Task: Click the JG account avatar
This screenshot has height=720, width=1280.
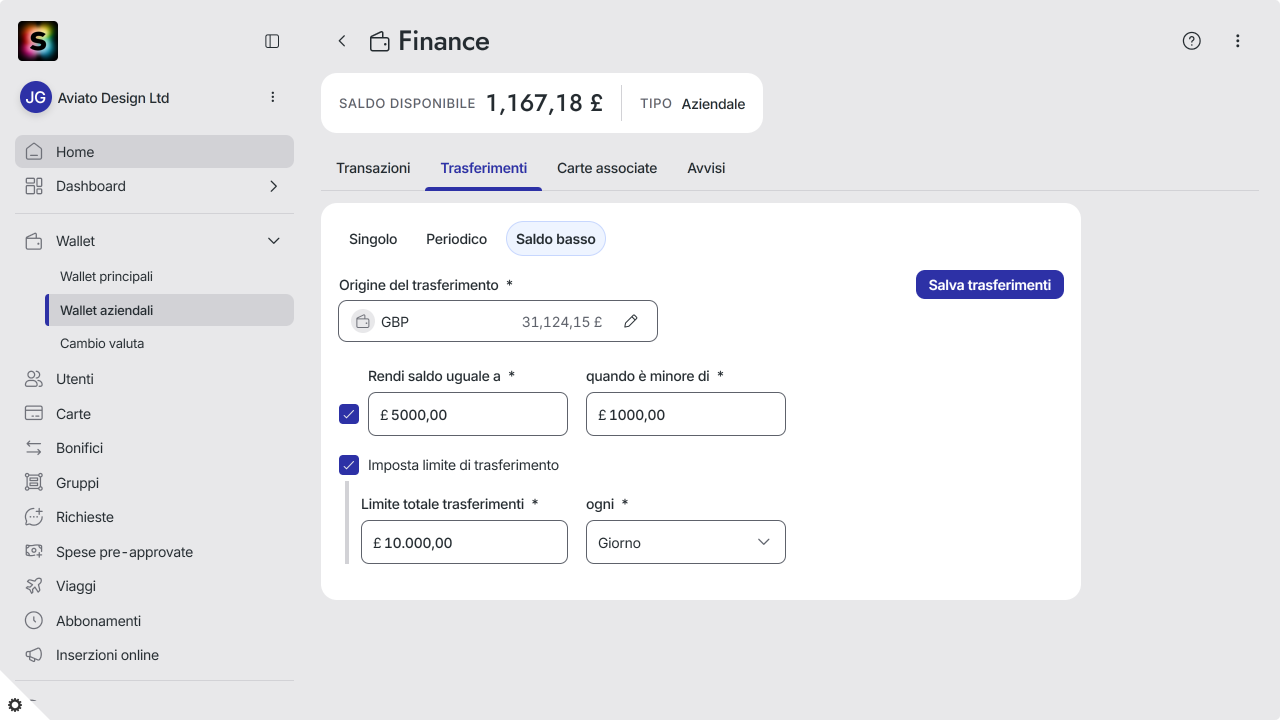Action: [x=36, y=97]
